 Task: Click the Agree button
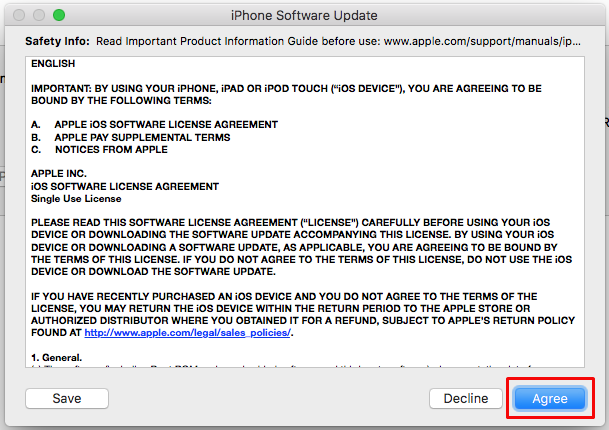coord(550,398)
